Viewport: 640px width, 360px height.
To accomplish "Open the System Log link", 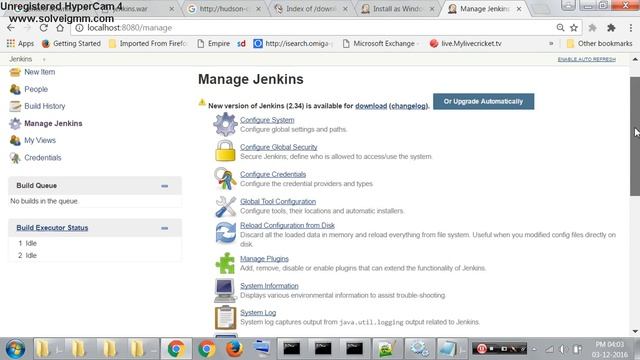I will click(x=258, y=313).
